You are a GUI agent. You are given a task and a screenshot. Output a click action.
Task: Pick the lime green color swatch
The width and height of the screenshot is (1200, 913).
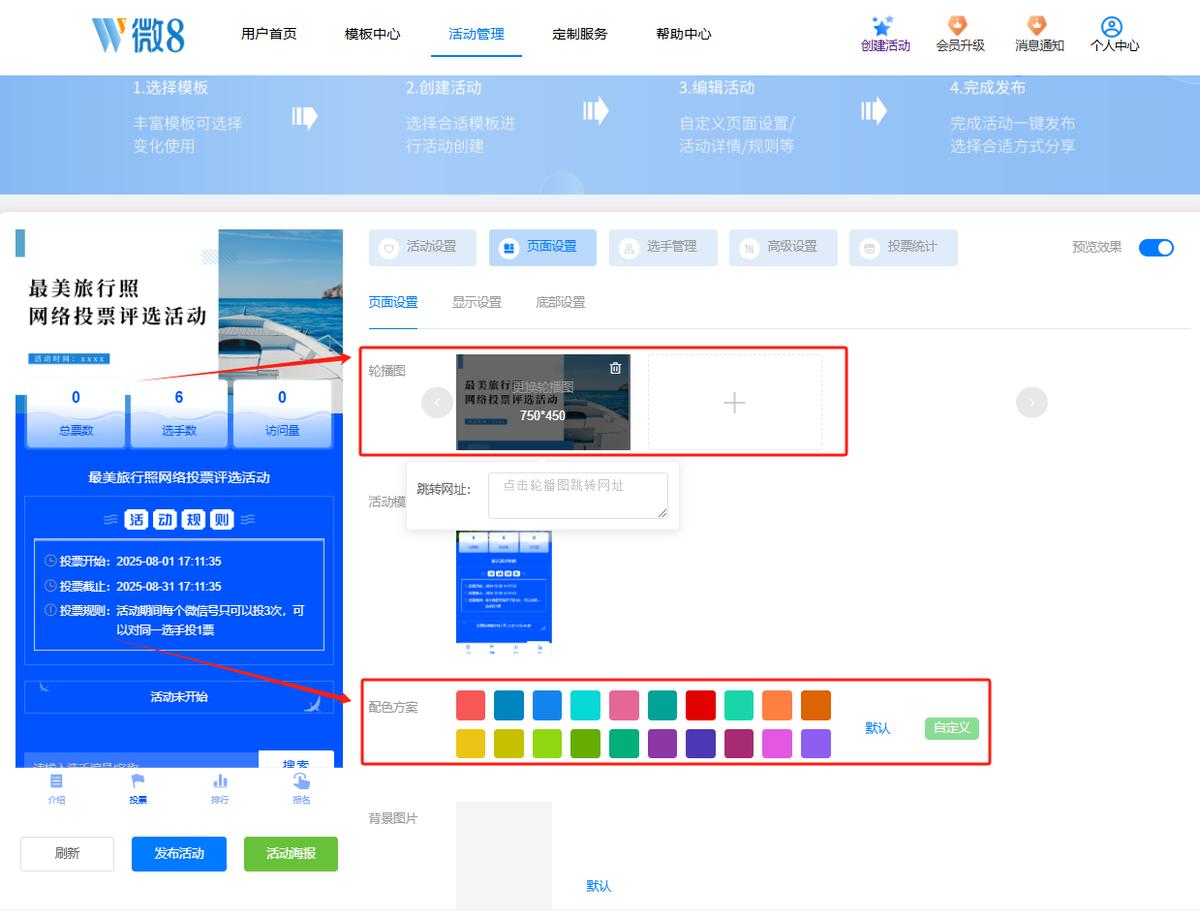coord(547,744)
